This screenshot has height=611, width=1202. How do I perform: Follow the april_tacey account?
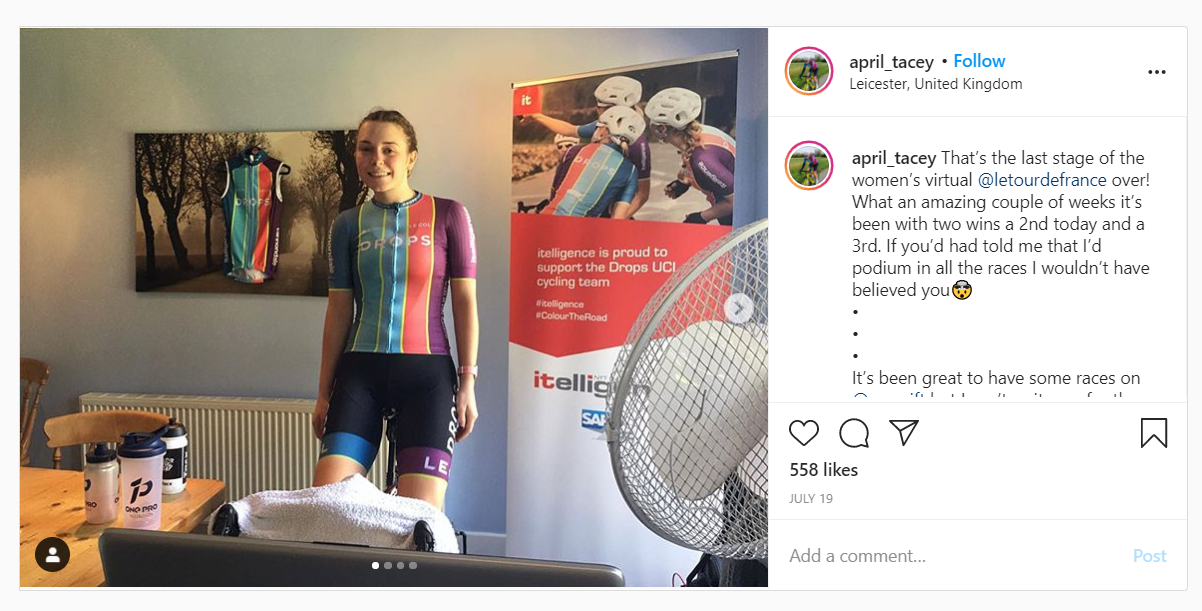pyautogui.click(x=979, y=61)
